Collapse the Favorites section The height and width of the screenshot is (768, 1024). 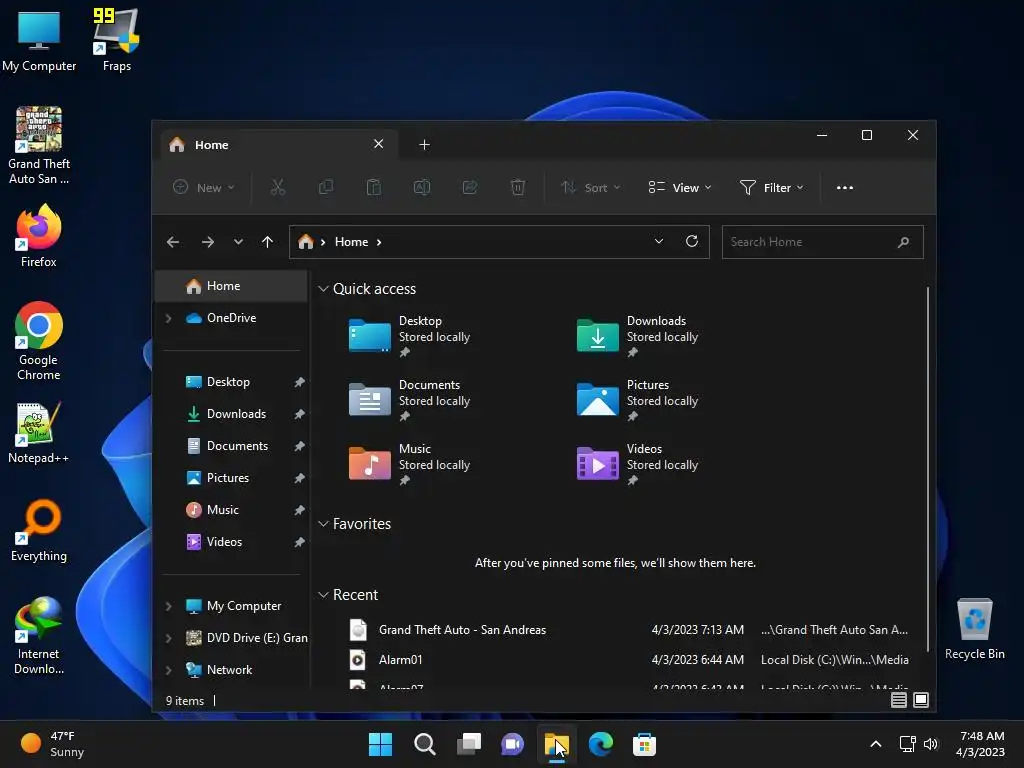323,524
